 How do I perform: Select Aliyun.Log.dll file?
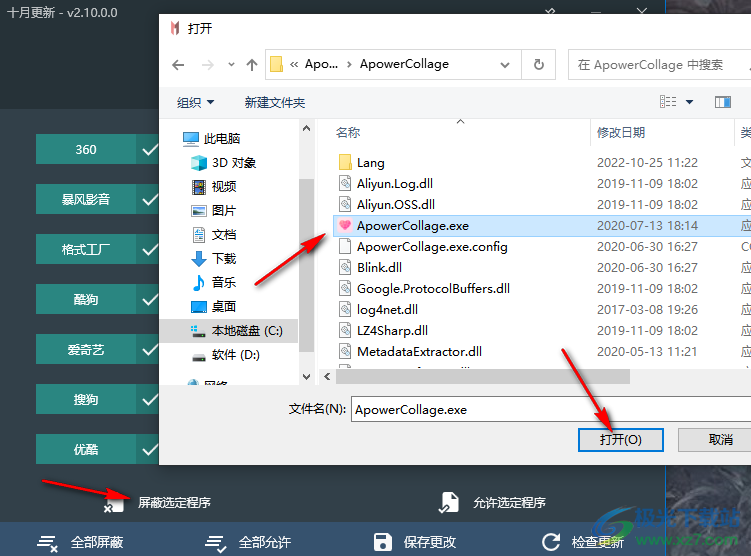click(386, 183)
